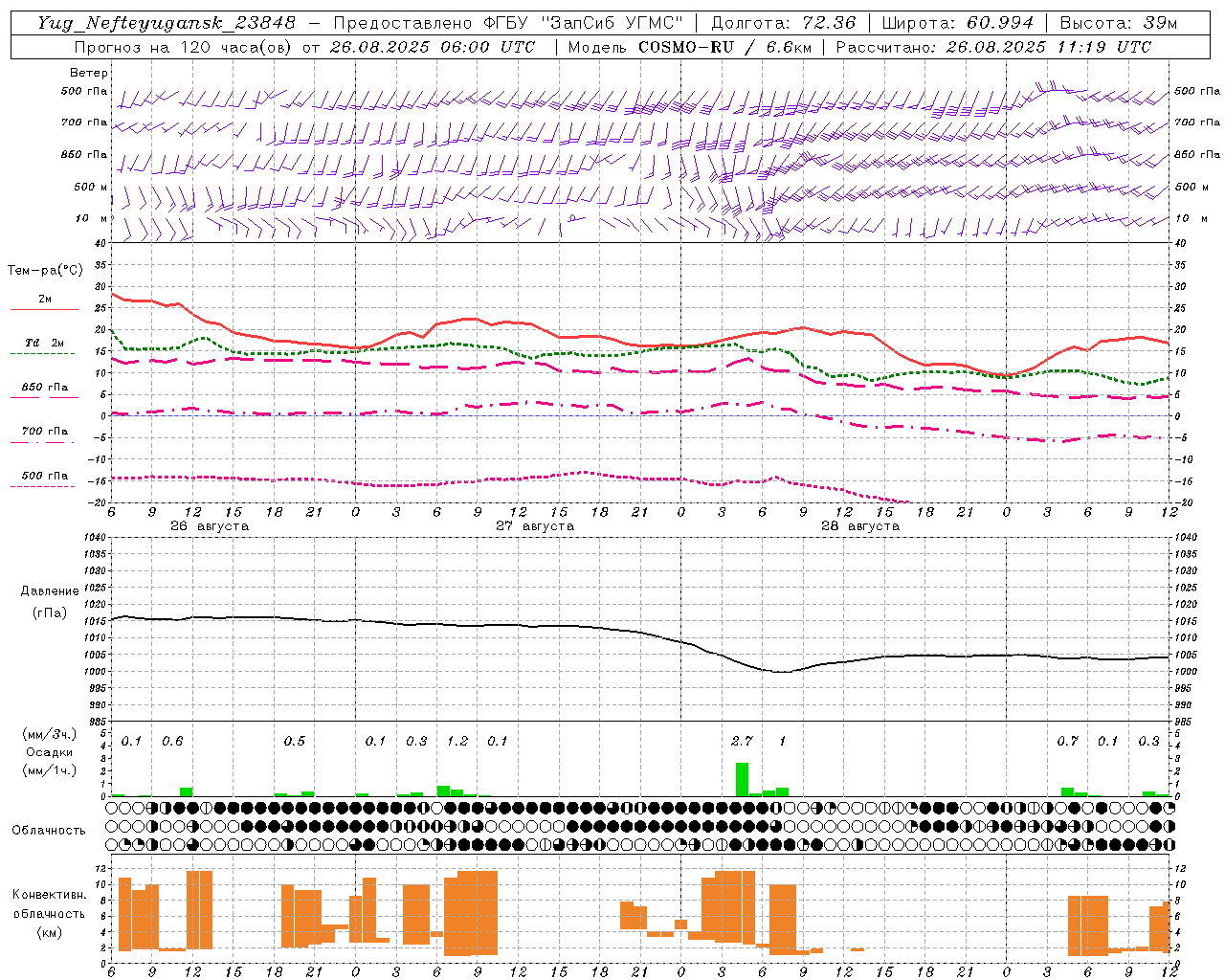The width and height of the screenshot is (1225, 980).
Task: Select the Td 2м dew point legend label
Action: (x=44, y=343)
